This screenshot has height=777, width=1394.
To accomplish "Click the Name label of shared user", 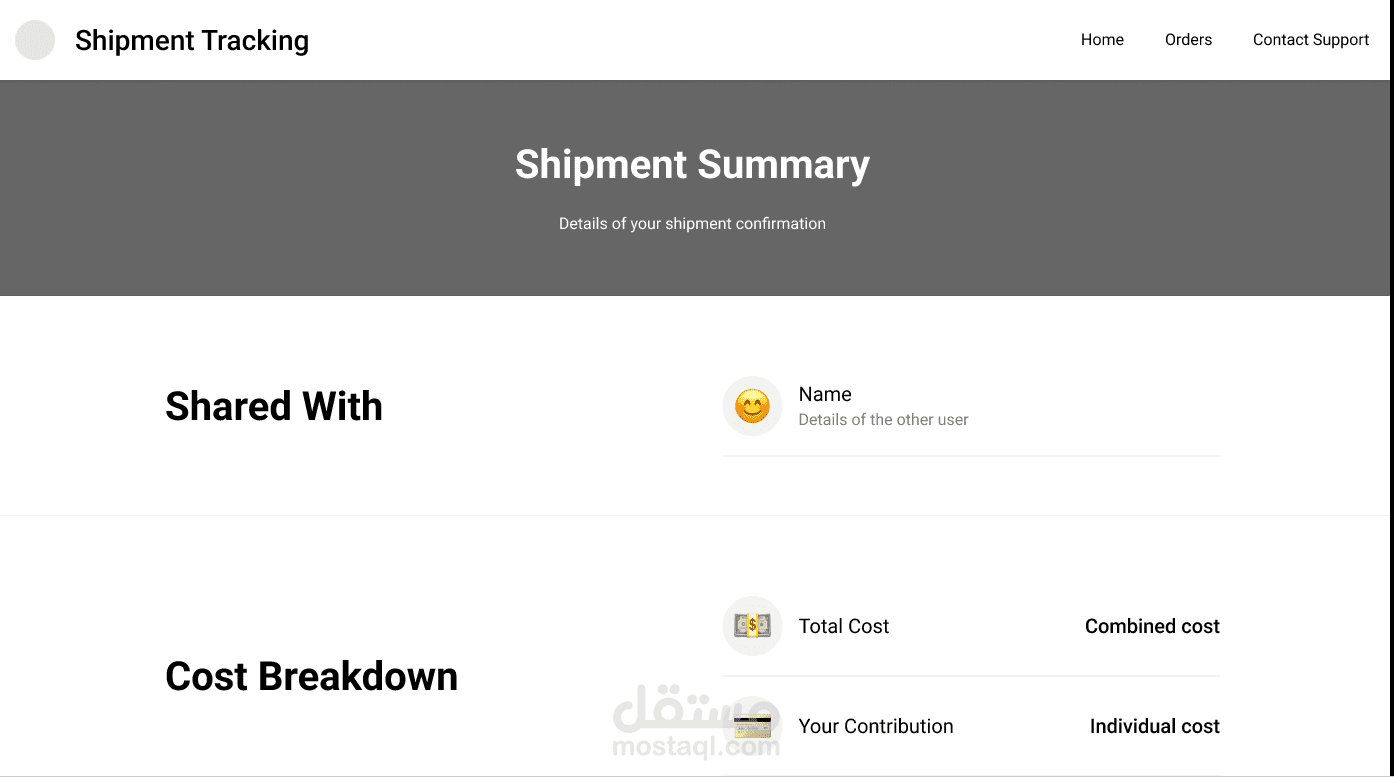I will point(825,394).
